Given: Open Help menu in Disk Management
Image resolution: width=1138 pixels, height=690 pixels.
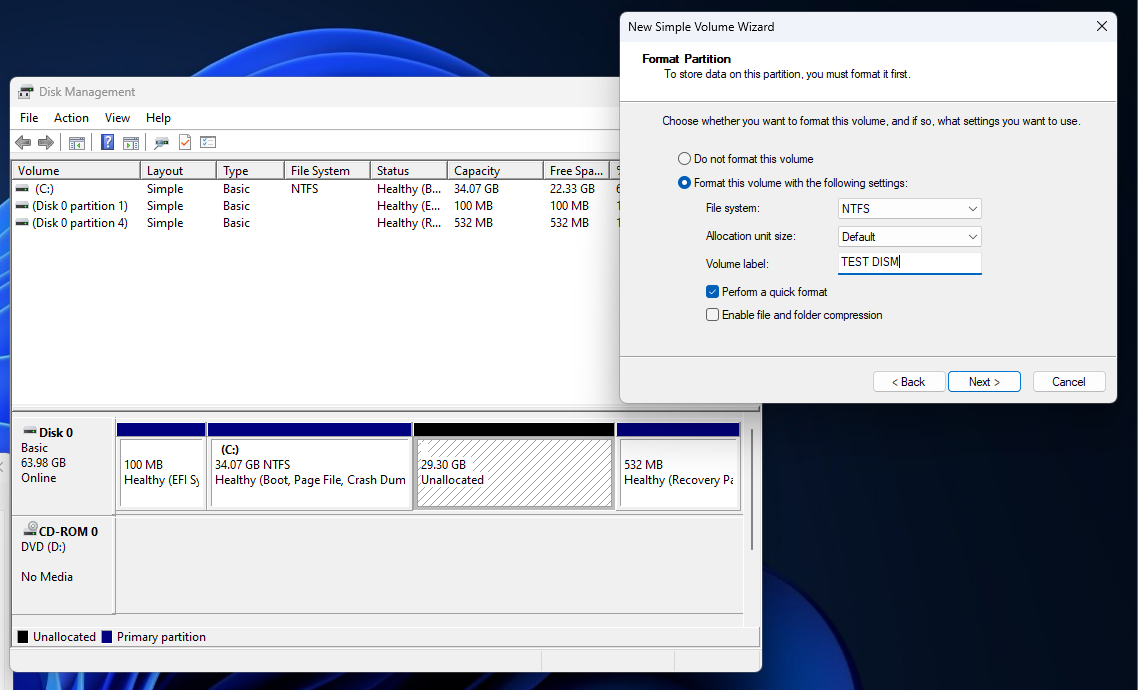Looking at the screenshot, I should [158, 118].
